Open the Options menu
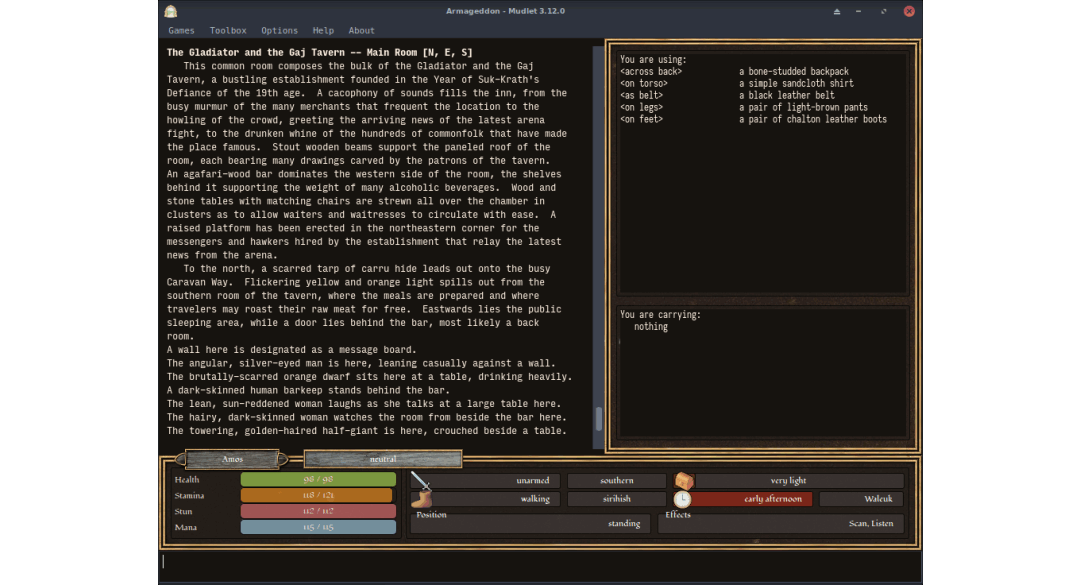Screen dimensions: 1080x585 click(x=279, y=30)
